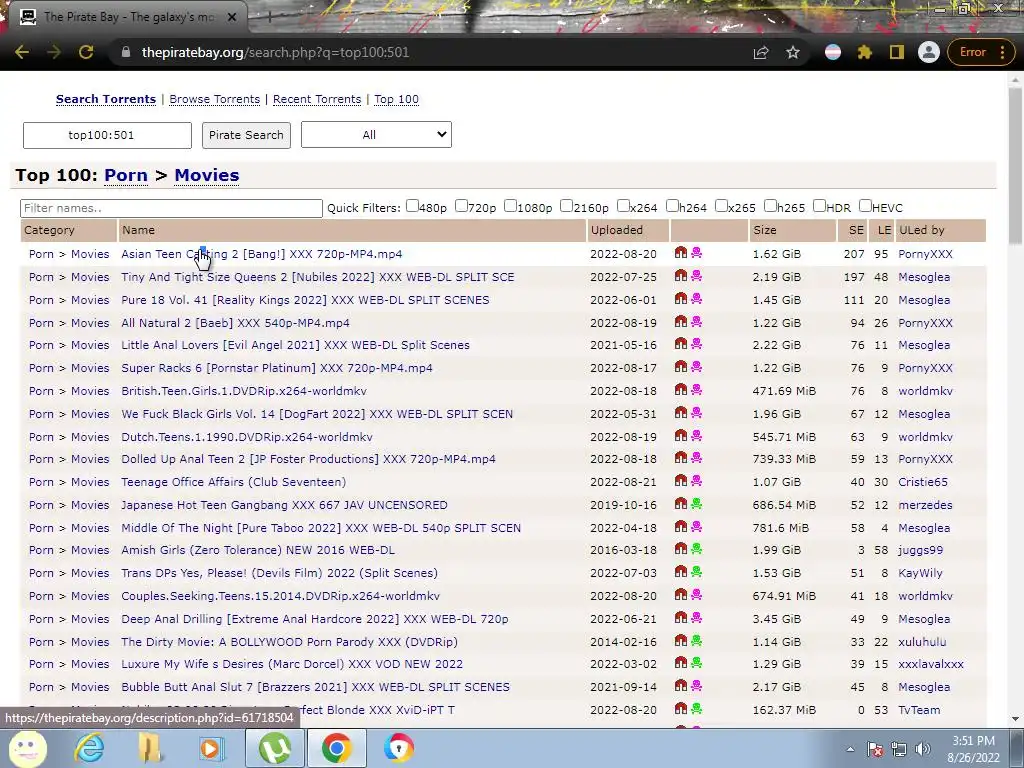
Task: Click the scrollbar down arrow
Action: pyautogui.click(x=1016, y=719)
